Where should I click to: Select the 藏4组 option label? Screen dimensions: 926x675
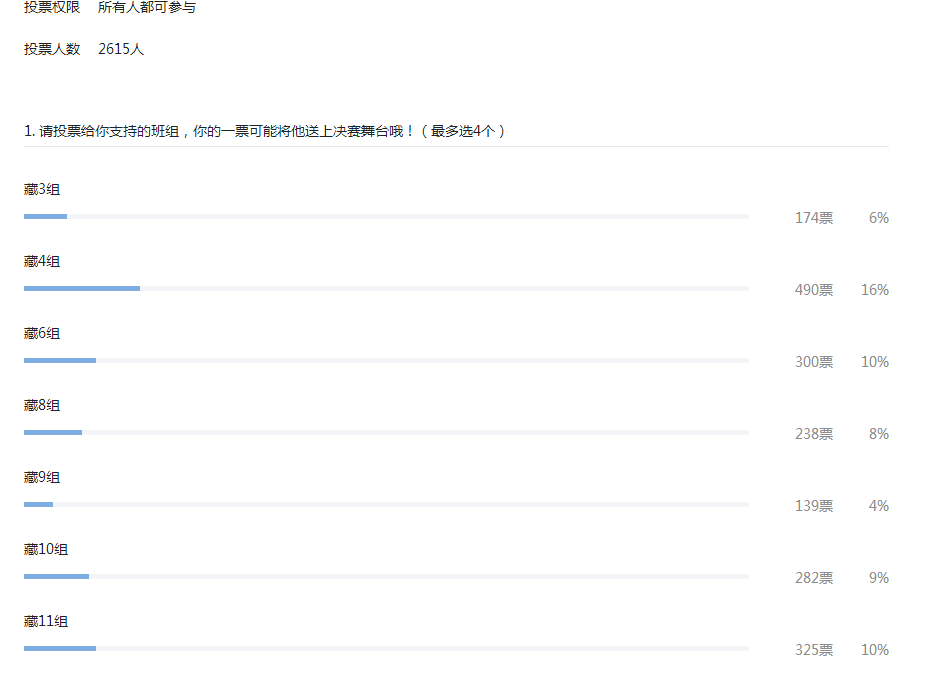[42, 262]
